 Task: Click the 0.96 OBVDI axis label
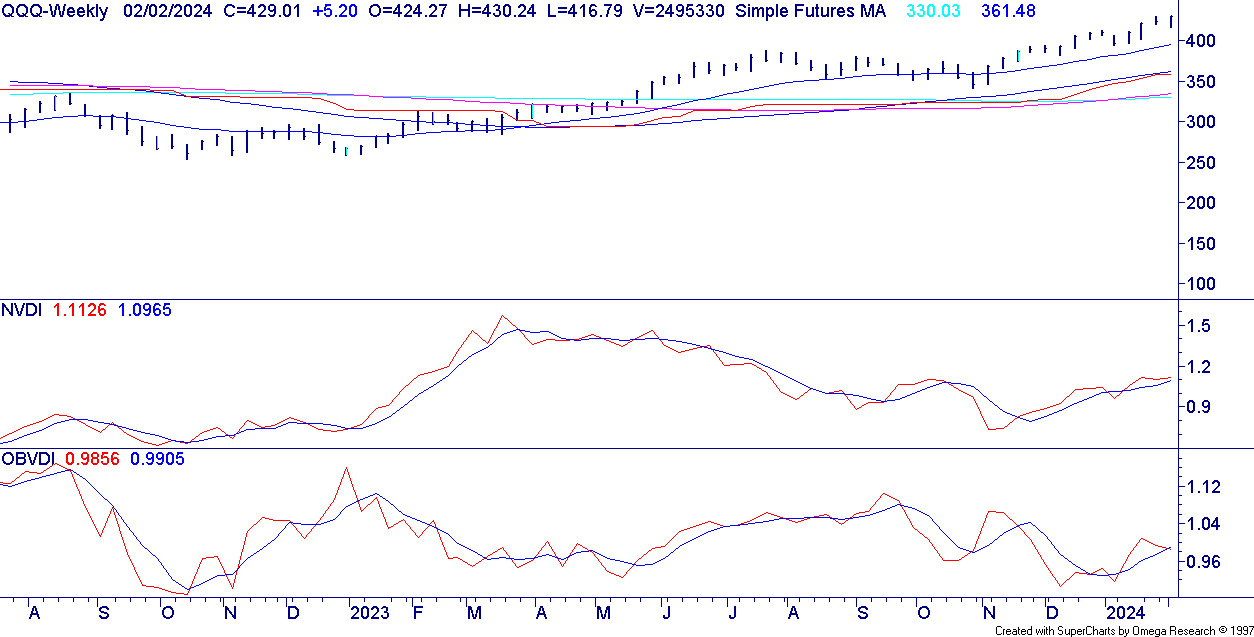click(1205, 562)
